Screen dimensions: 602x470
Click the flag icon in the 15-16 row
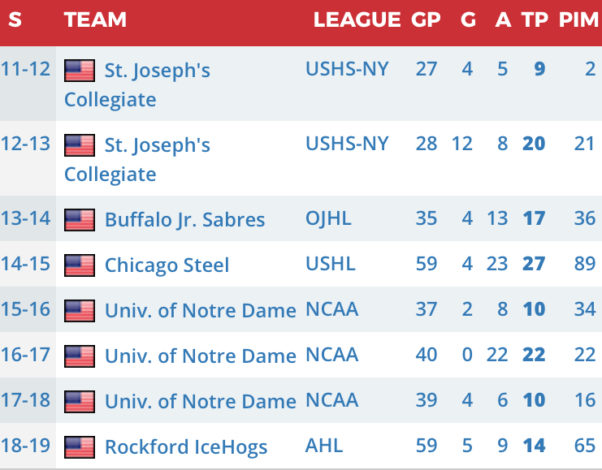79,311
